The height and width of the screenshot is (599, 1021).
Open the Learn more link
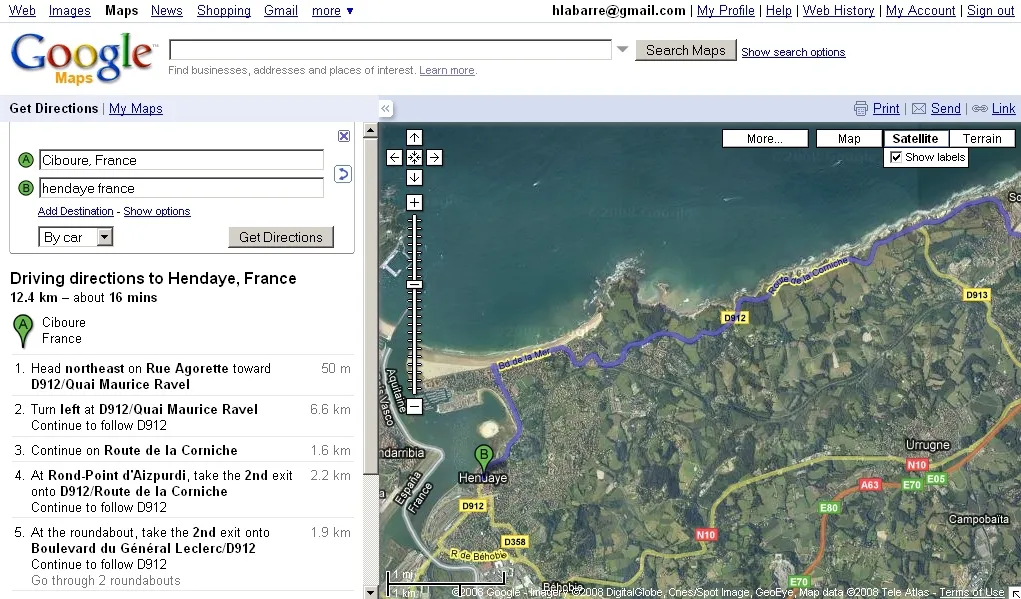pos(447,70)
